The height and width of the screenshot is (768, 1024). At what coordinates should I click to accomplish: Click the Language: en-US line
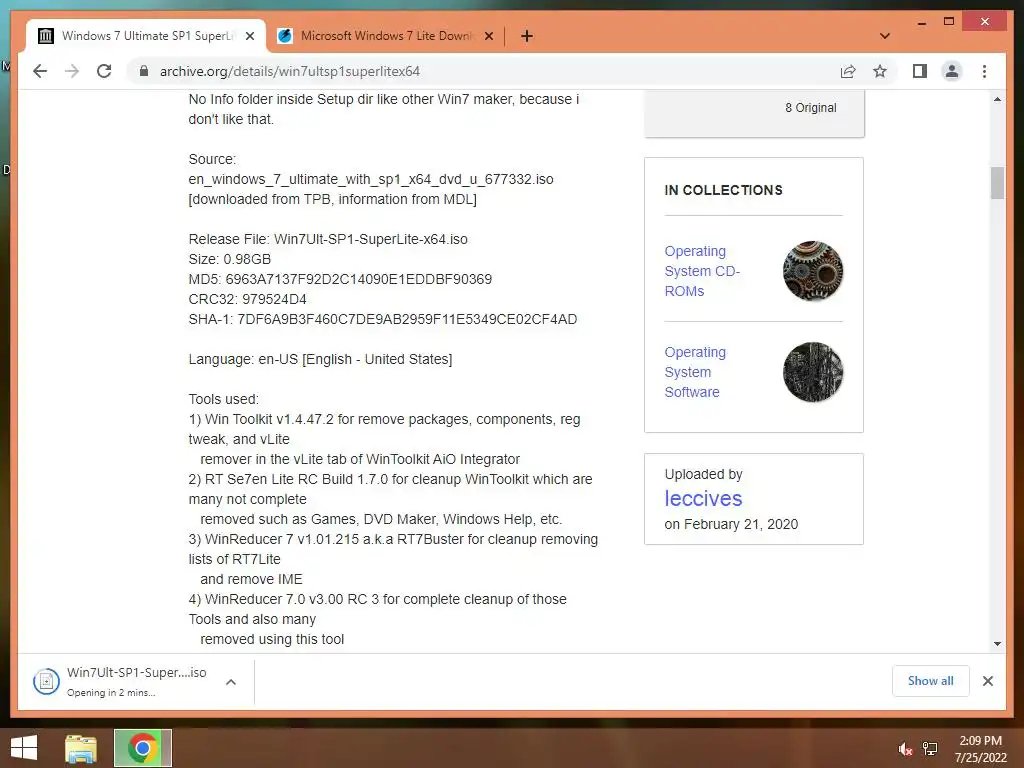(x=321, y=359)
